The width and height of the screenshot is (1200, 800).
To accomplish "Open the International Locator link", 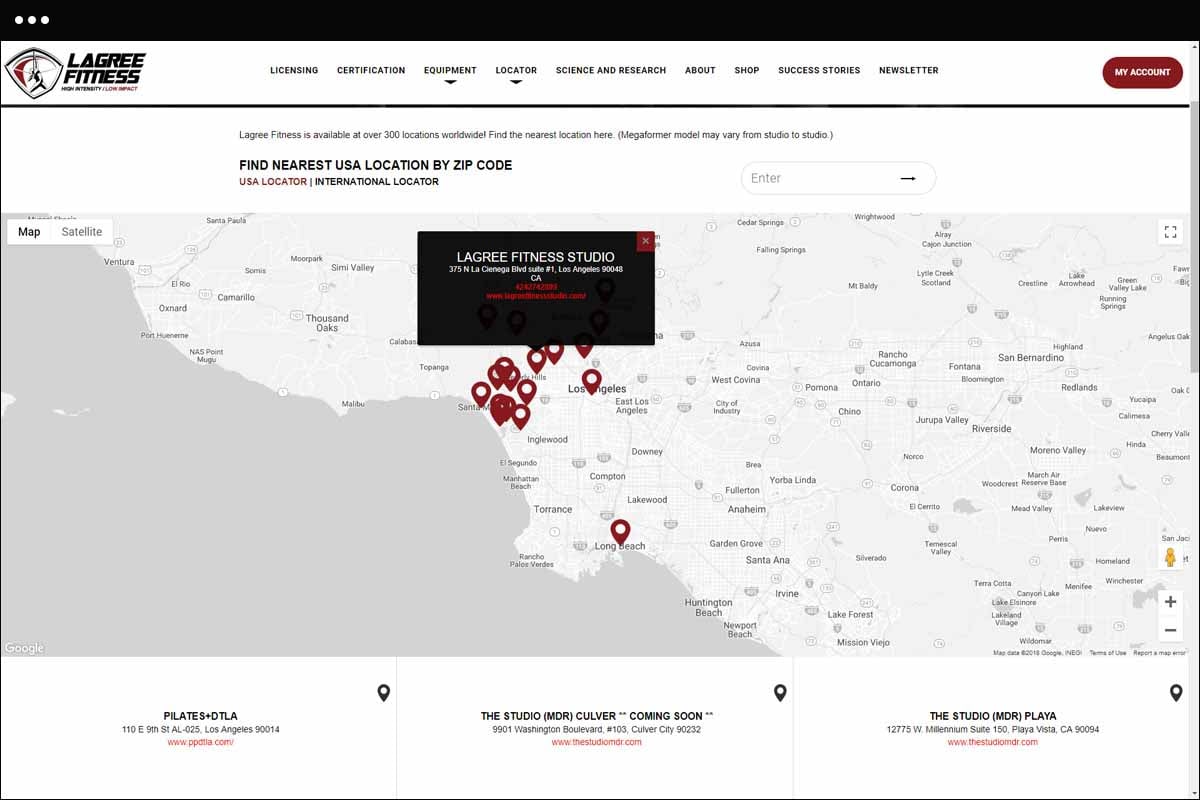I will tap(376, 182).
